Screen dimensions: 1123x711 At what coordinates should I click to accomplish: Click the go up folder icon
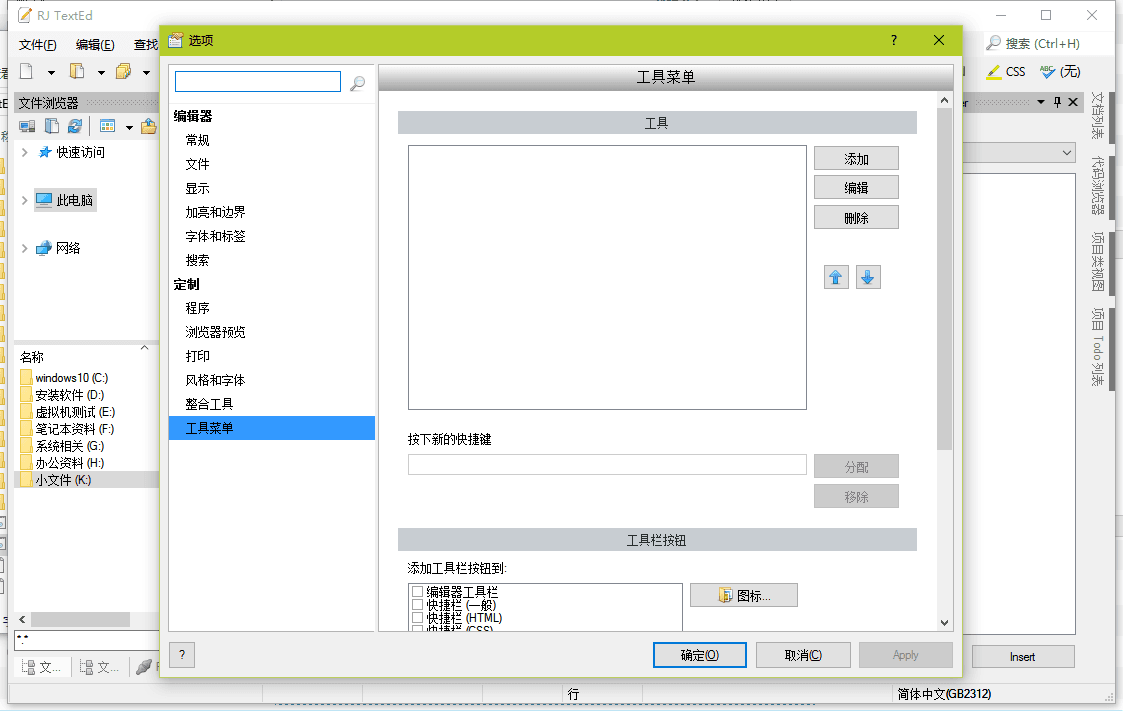point(149,126)
